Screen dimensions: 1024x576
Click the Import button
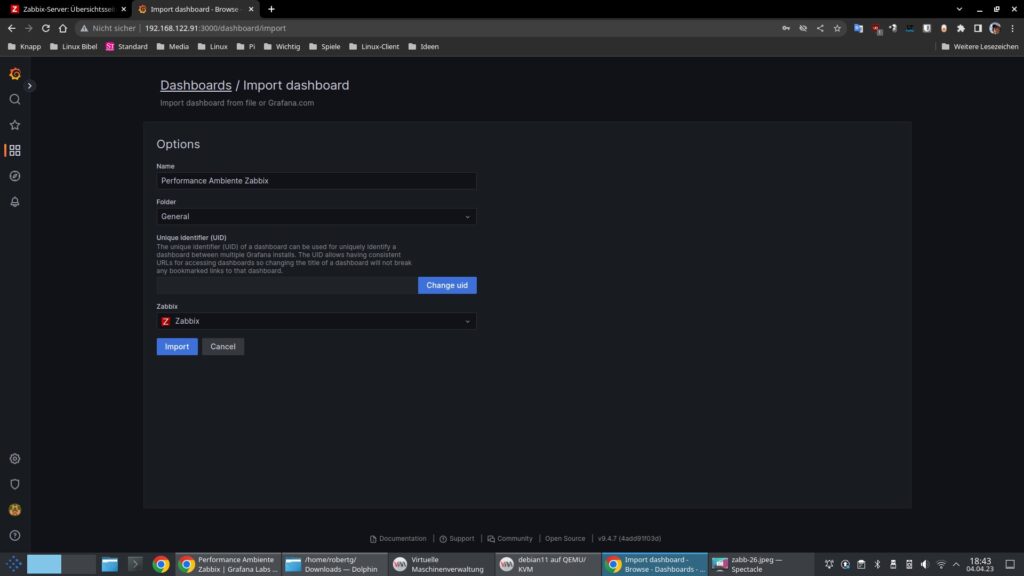point(177,347)
